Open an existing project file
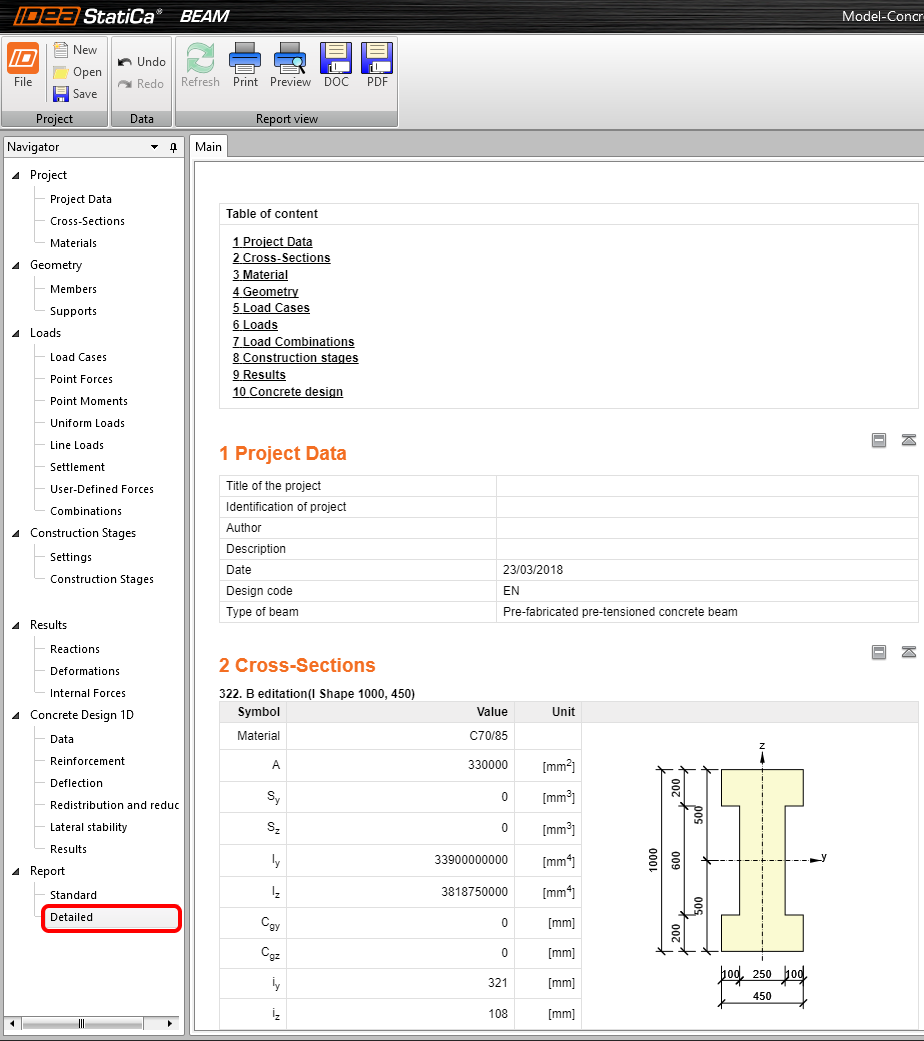924x1041 pixels. coord(76,72)
